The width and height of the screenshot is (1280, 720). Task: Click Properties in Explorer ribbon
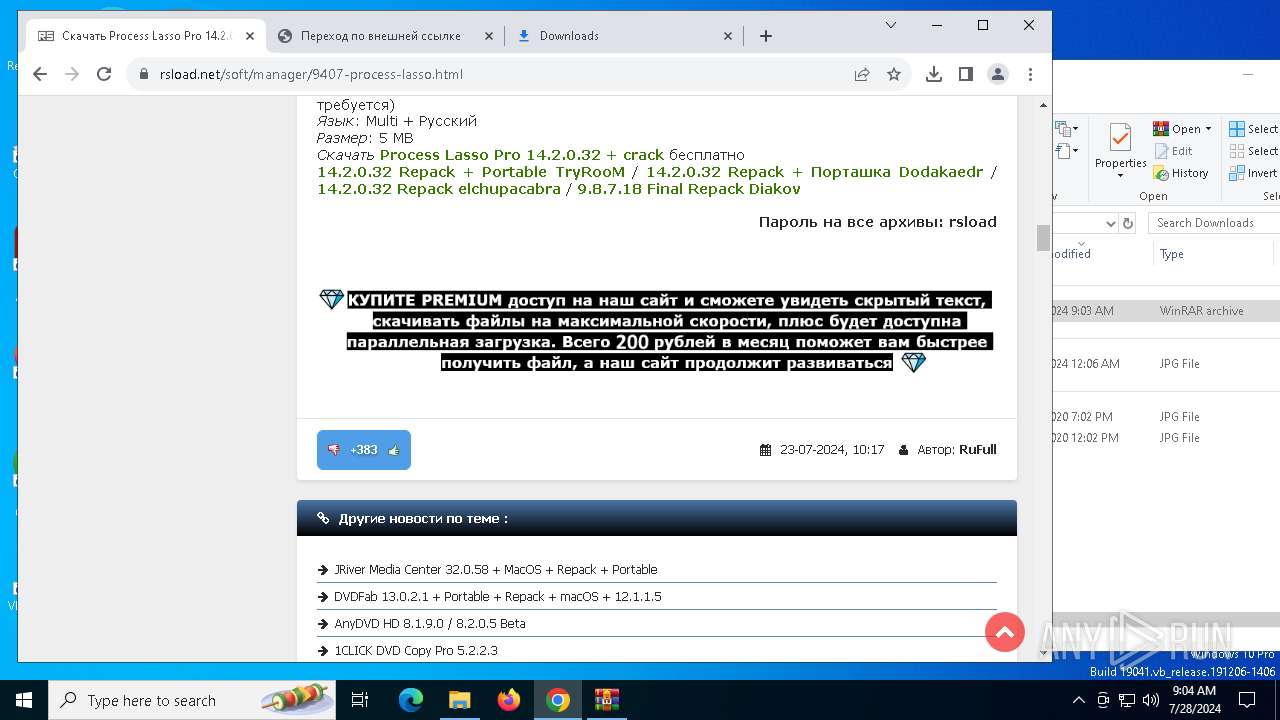click(1120, 150)
